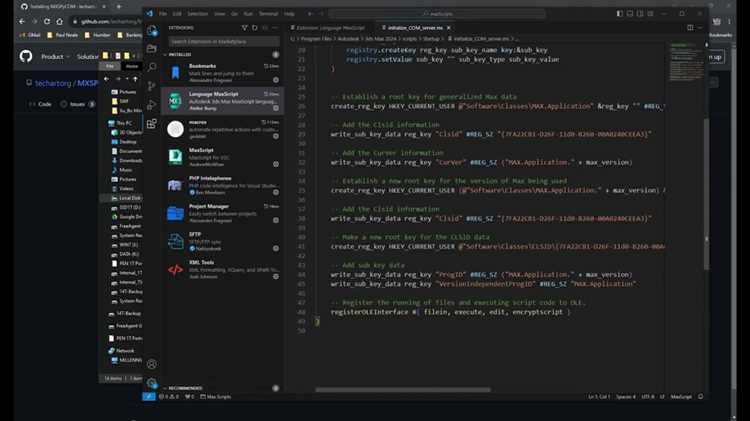Open Source Control view in activity bar

point(152,86)
